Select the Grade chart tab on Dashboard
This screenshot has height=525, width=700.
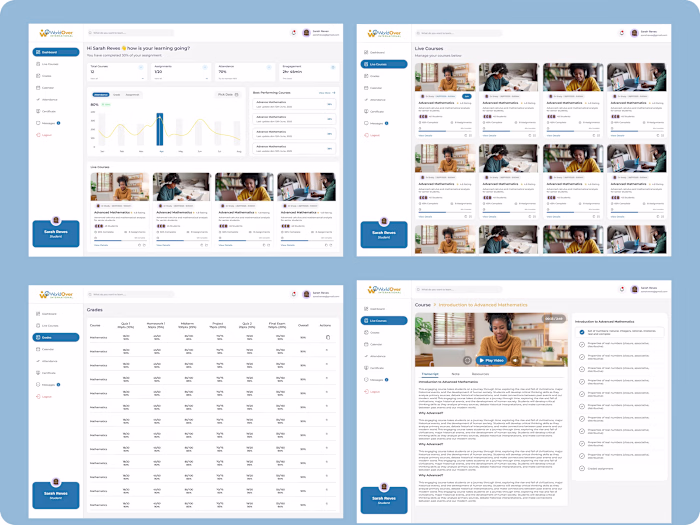(117, 95)
